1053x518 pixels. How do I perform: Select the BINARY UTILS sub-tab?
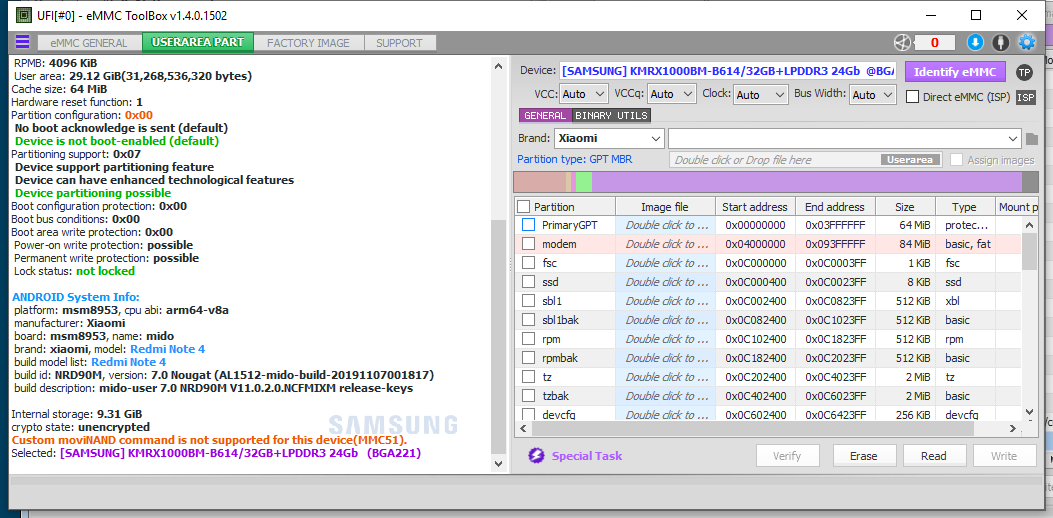[611, 116]
